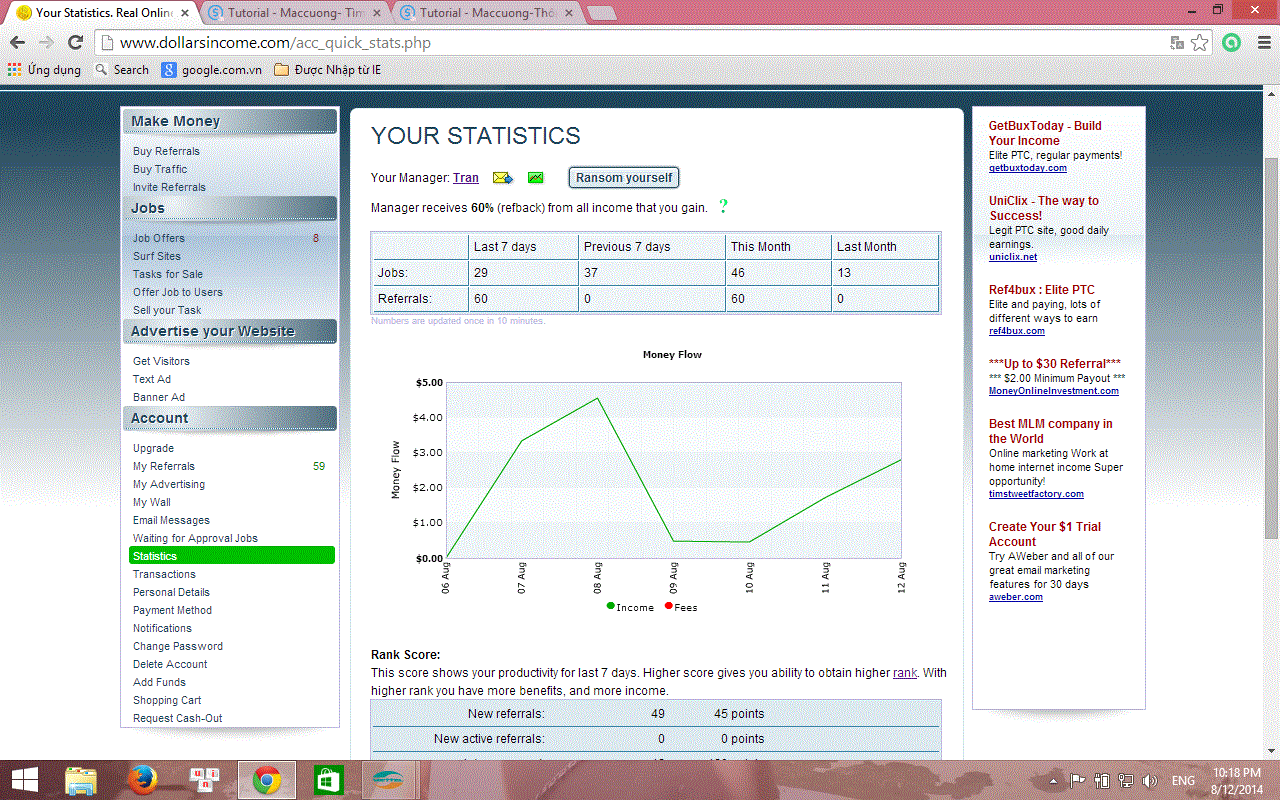Image resolution: width=1280 pixels, height=800 pixels.
Task: Click the ENG input language indicator
Action: [x=1183, y=781]
